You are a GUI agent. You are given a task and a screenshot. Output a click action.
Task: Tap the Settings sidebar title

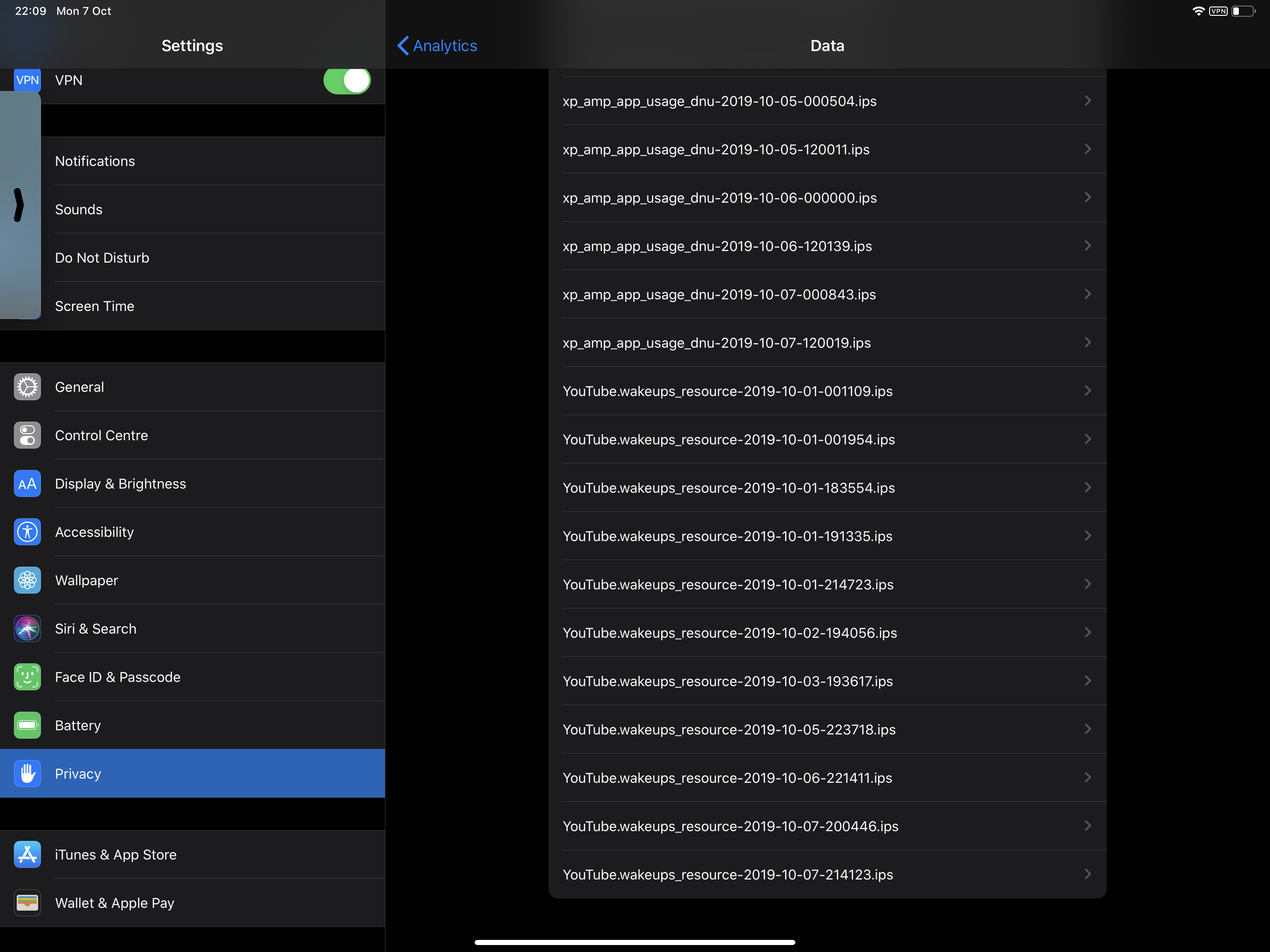tap(192, 46)
